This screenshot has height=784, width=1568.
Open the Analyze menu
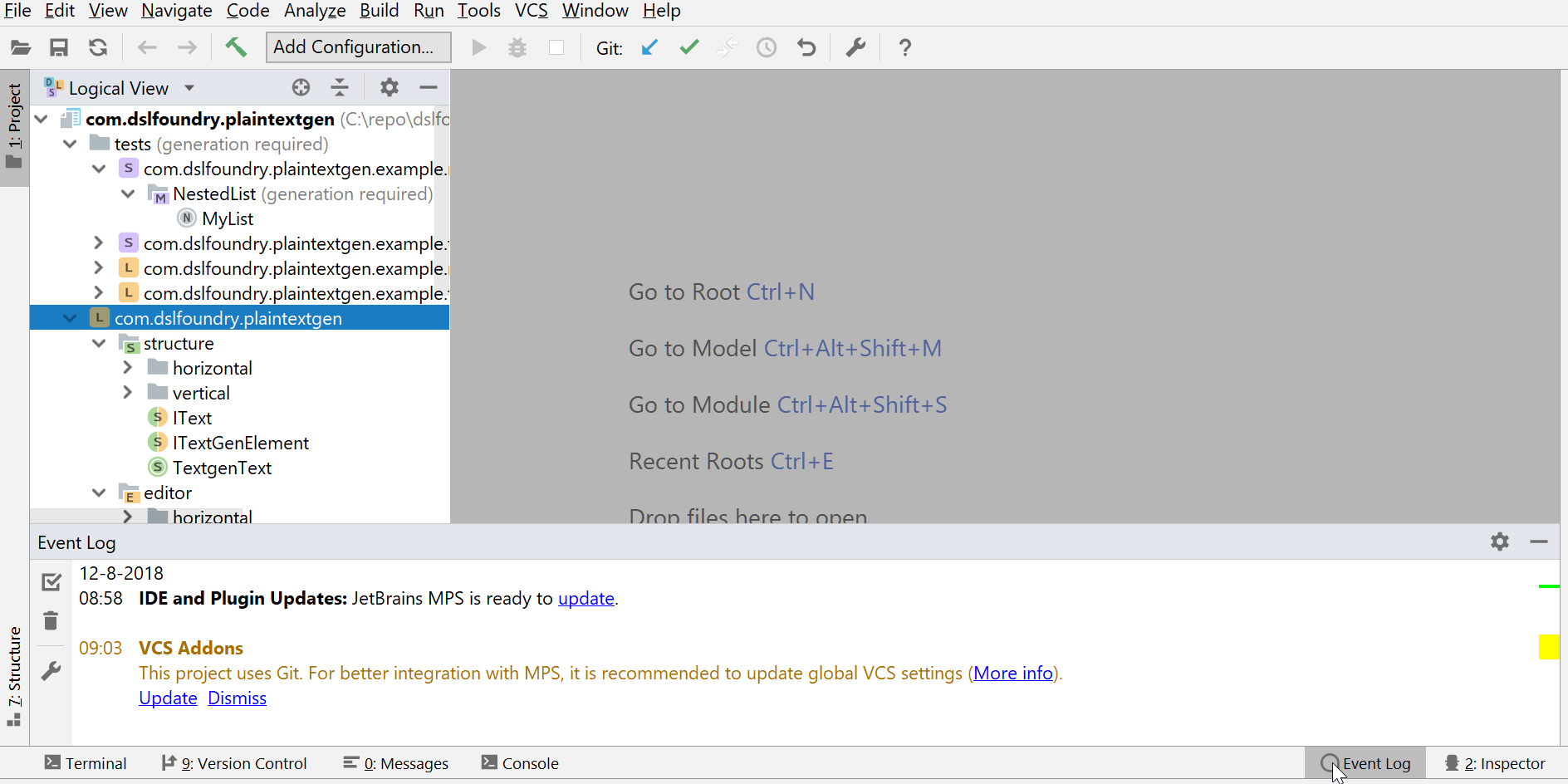point(314,11)
